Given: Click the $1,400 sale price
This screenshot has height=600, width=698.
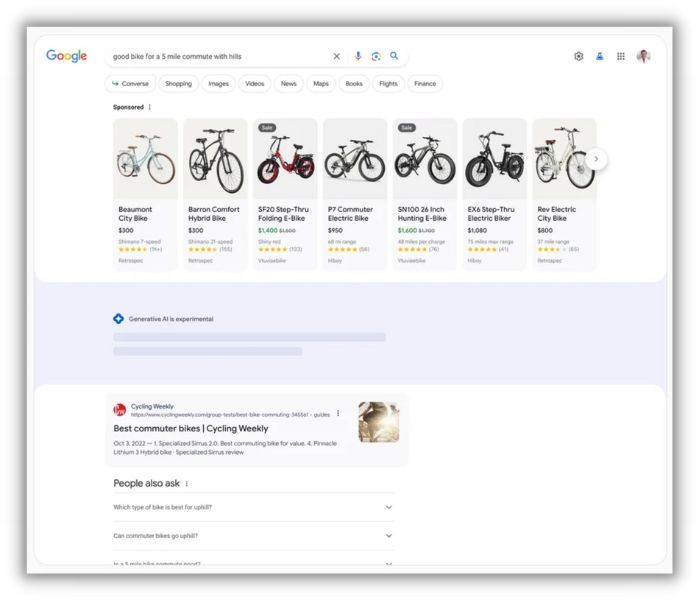Looking at the screenshot, I should [x=268, y=230].
